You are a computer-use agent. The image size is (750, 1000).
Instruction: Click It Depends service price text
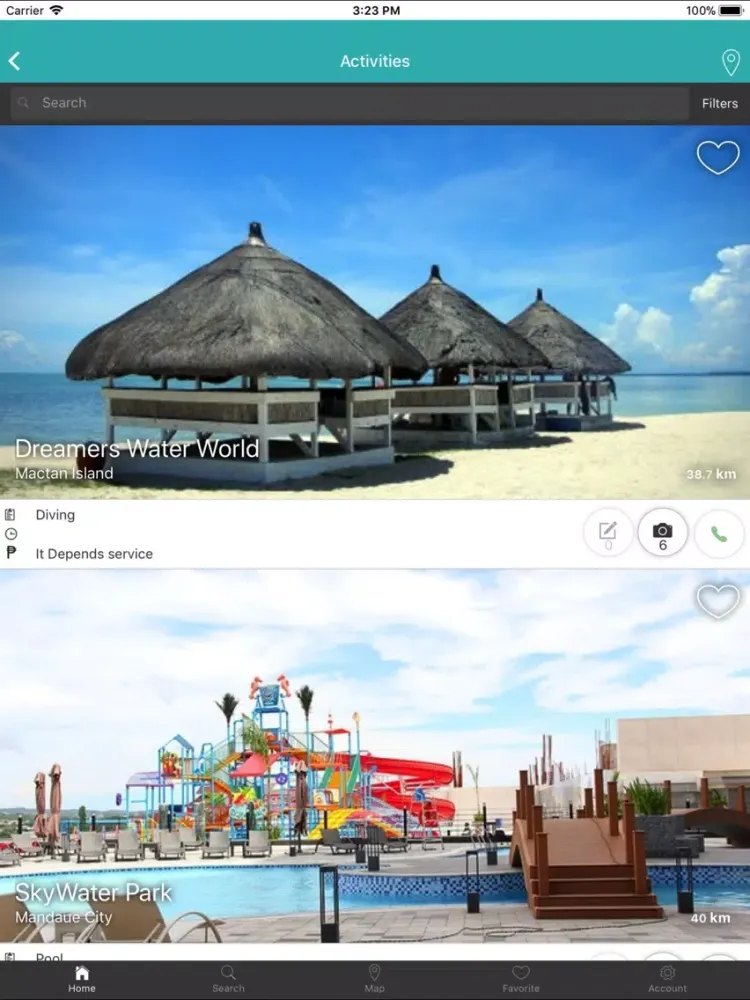click(x=94, y=554)
